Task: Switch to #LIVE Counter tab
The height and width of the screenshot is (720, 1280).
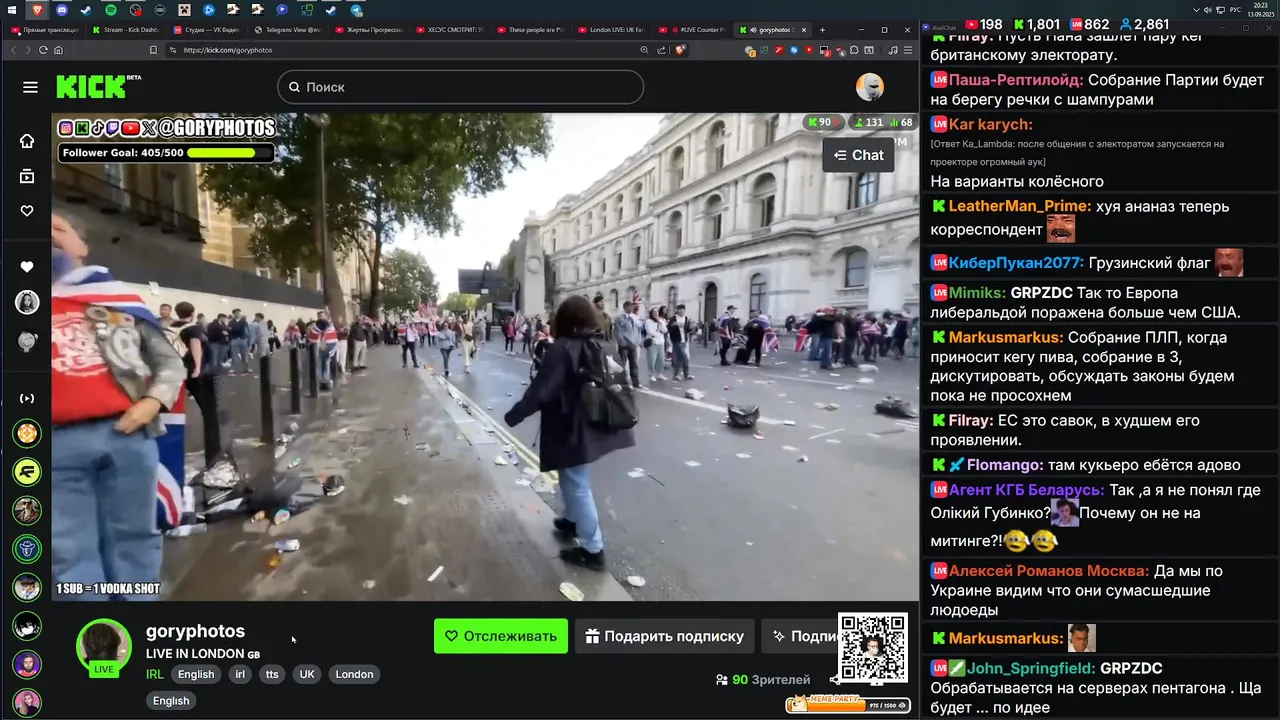Action: click(x=692, y=30)
